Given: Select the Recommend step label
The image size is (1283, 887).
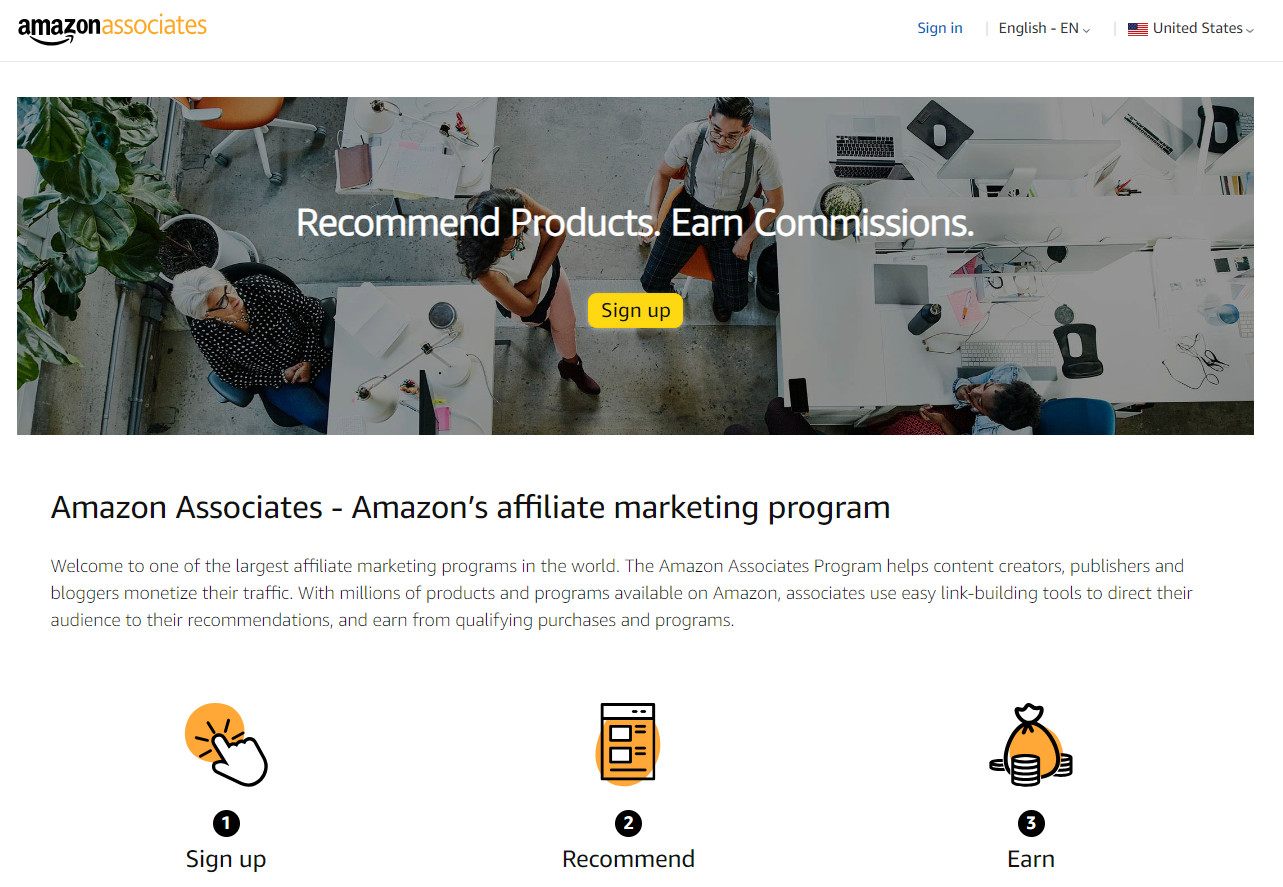Looking at the screenshot, I should point(628,859).
